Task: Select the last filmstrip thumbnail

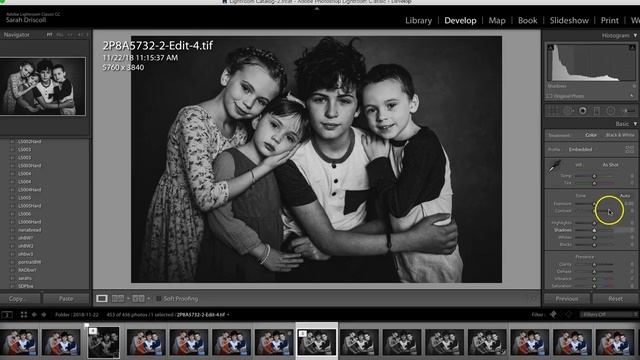Action: click(x=615, y=342)
